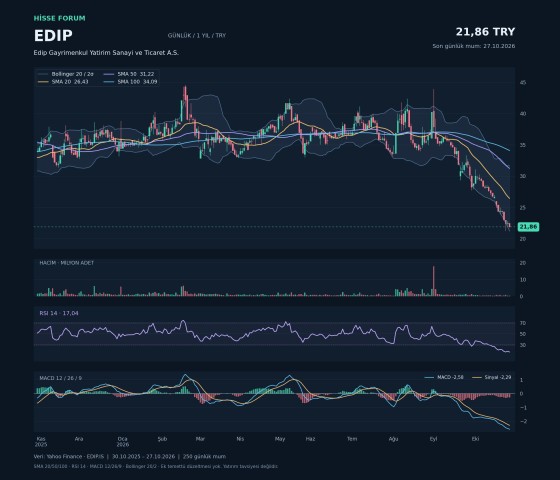The height and width of the screenshot is (480, 560).
Task: Click the Sinyal -2,29 legend entry
Action: click(x=492, y=377)
